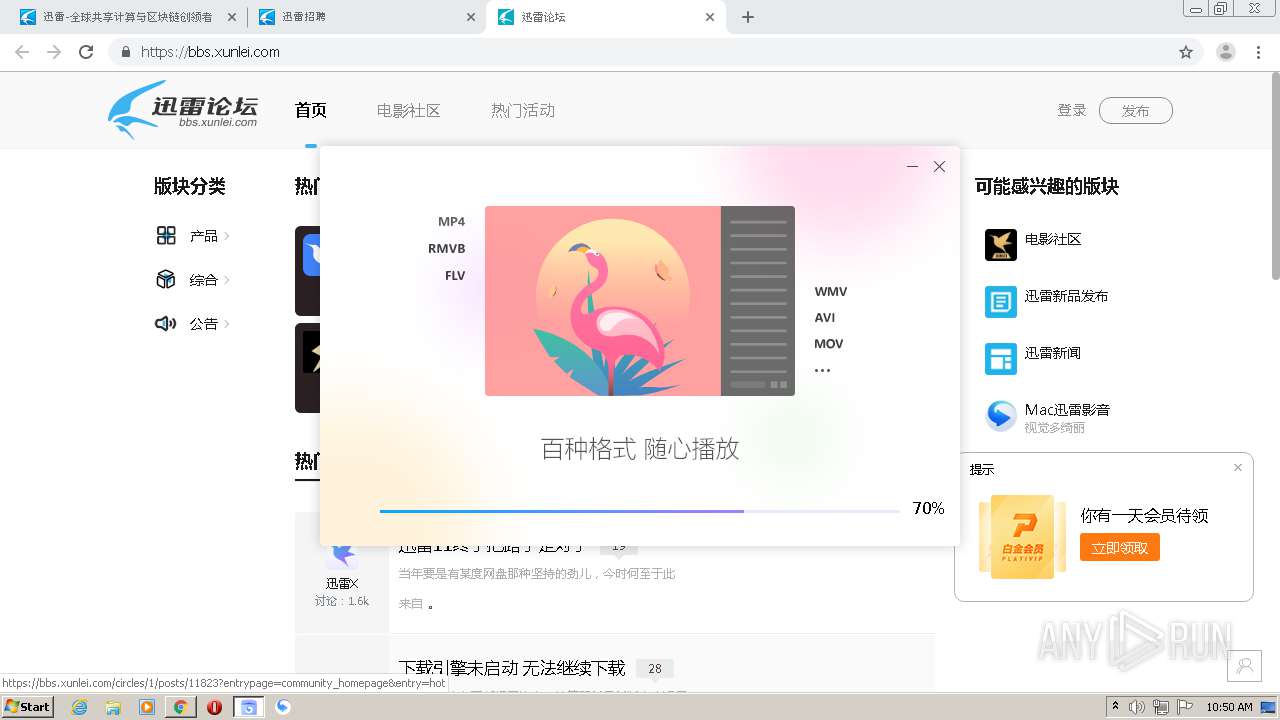Click the 发布 post button
1280x720 pixels.
(1135, 111)
